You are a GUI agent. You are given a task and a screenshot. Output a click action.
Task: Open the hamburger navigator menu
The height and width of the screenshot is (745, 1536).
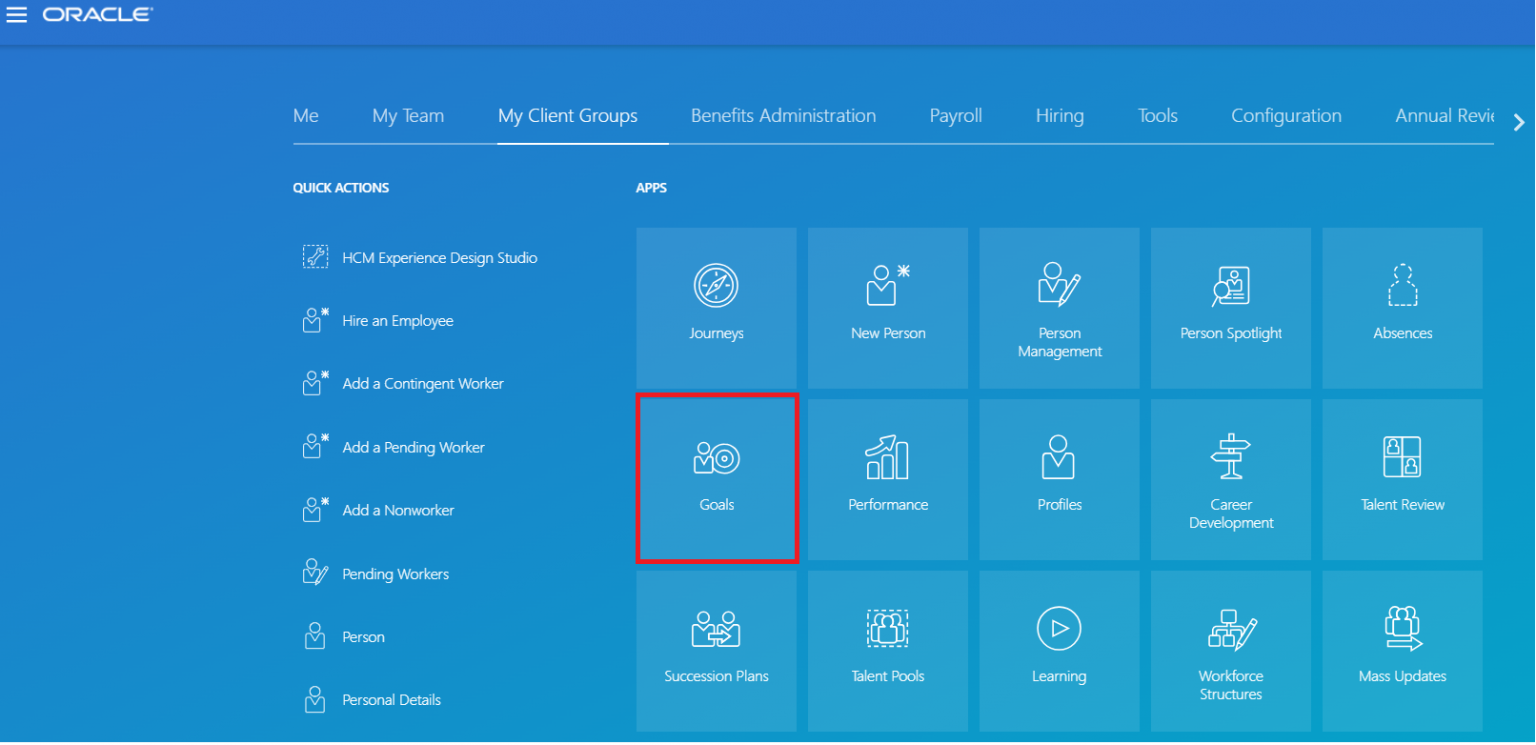pos(17,15)
